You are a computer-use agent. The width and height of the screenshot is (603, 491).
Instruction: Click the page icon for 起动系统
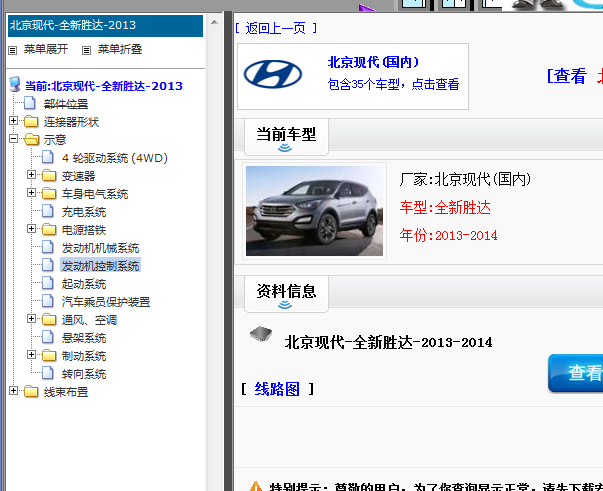(48, 283)
